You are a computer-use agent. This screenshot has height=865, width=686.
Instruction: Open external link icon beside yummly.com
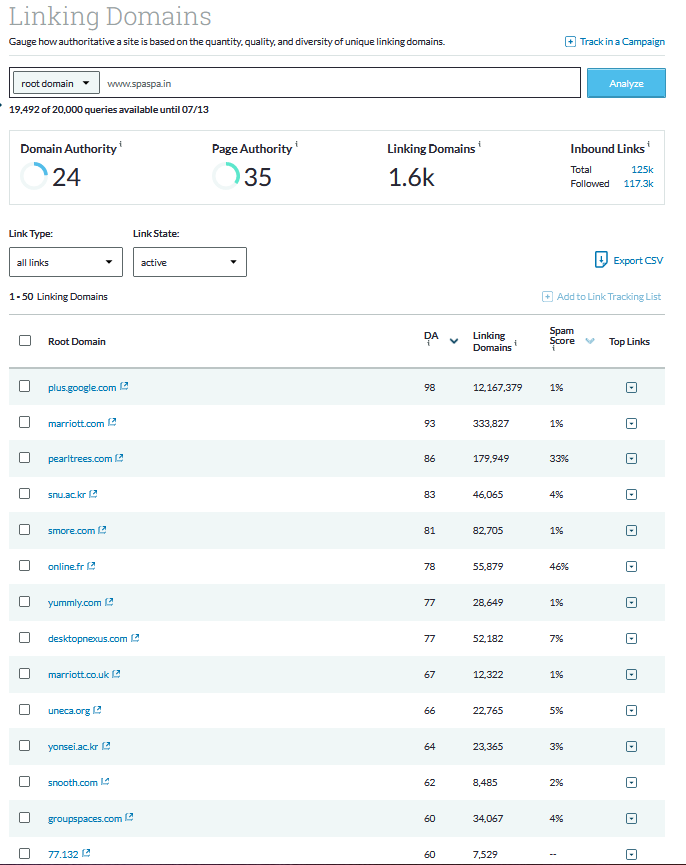click(x=110, y=603)
